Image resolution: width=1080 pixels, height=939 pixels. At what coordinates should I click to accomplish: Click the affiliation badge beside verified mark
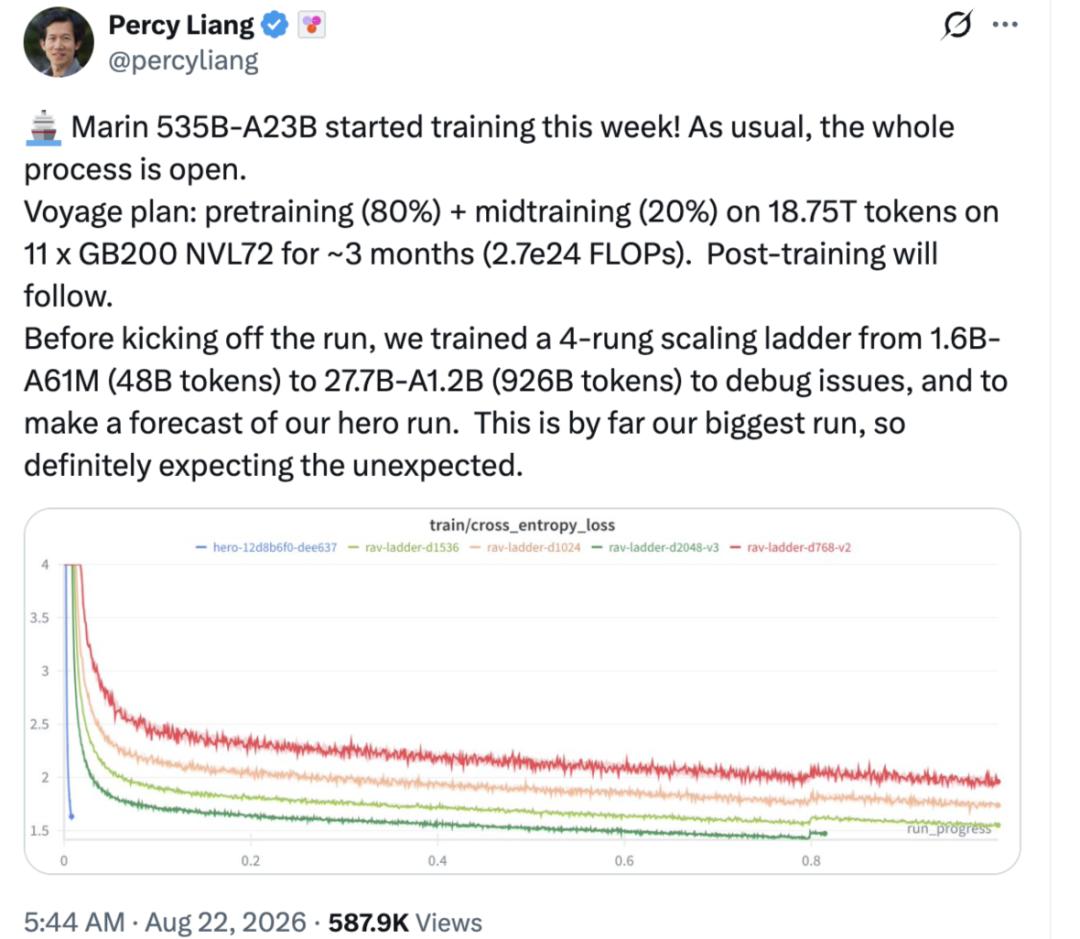(x=311, y=25)
